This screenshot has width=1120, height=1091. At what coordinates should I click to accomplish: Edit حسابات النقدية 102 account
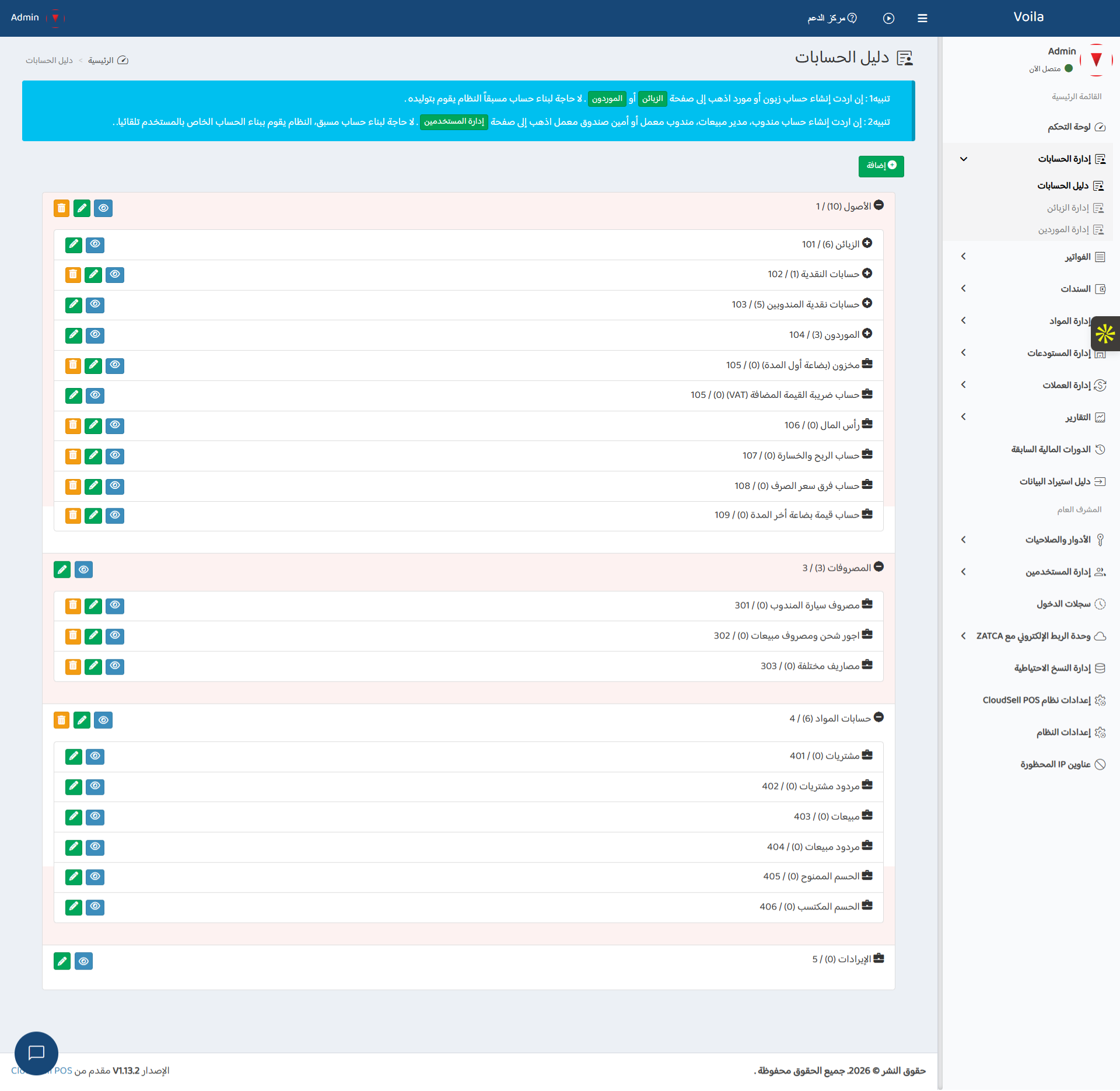point(93,274)
